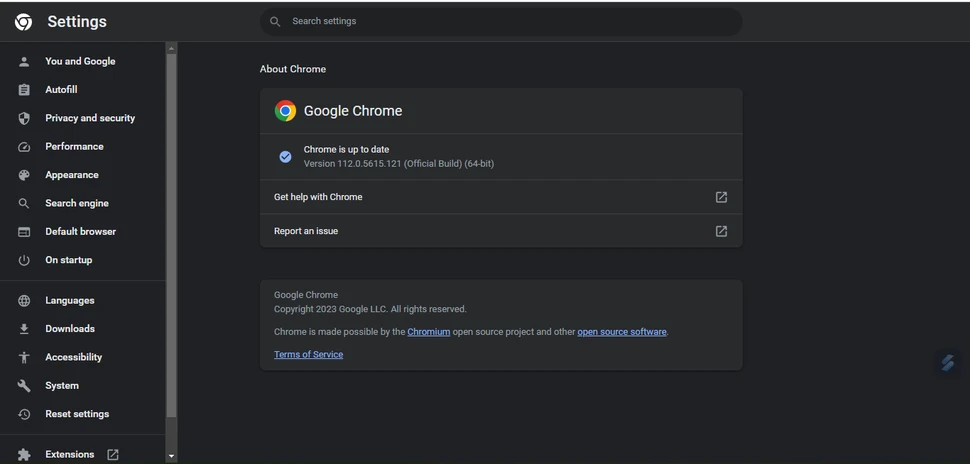This screenshot has width=970, height=464.
Task: Click the Extensions puzzle piece icon
Action: coord(24,455)
